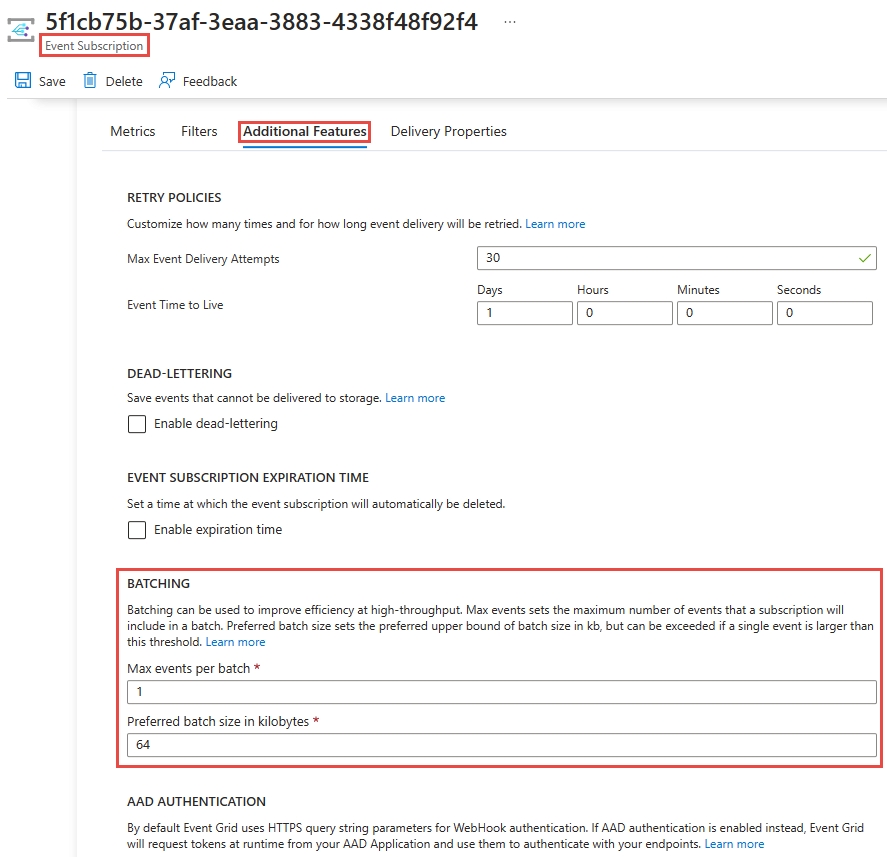Click the AAD AUTHENTICATION heading
Screen dimensions: 887x857
point(196,802)
